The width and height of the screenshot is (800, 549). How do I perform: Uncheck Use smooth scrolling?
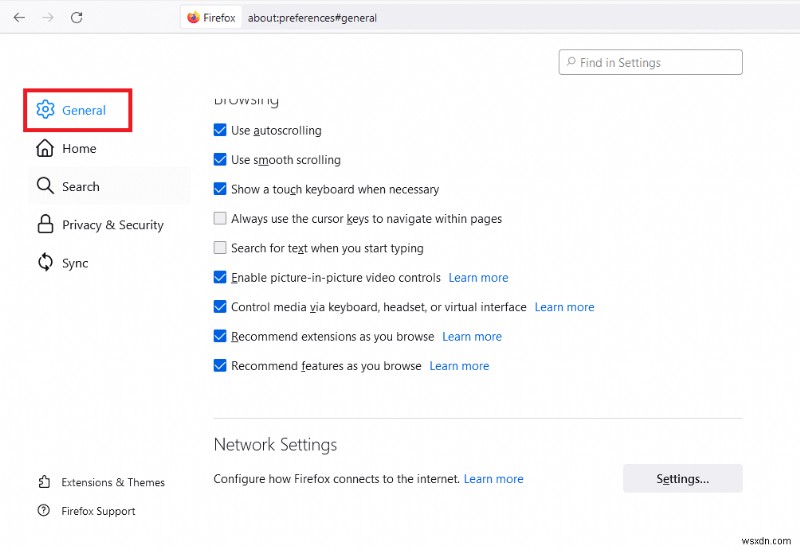[x=220, y=160]
